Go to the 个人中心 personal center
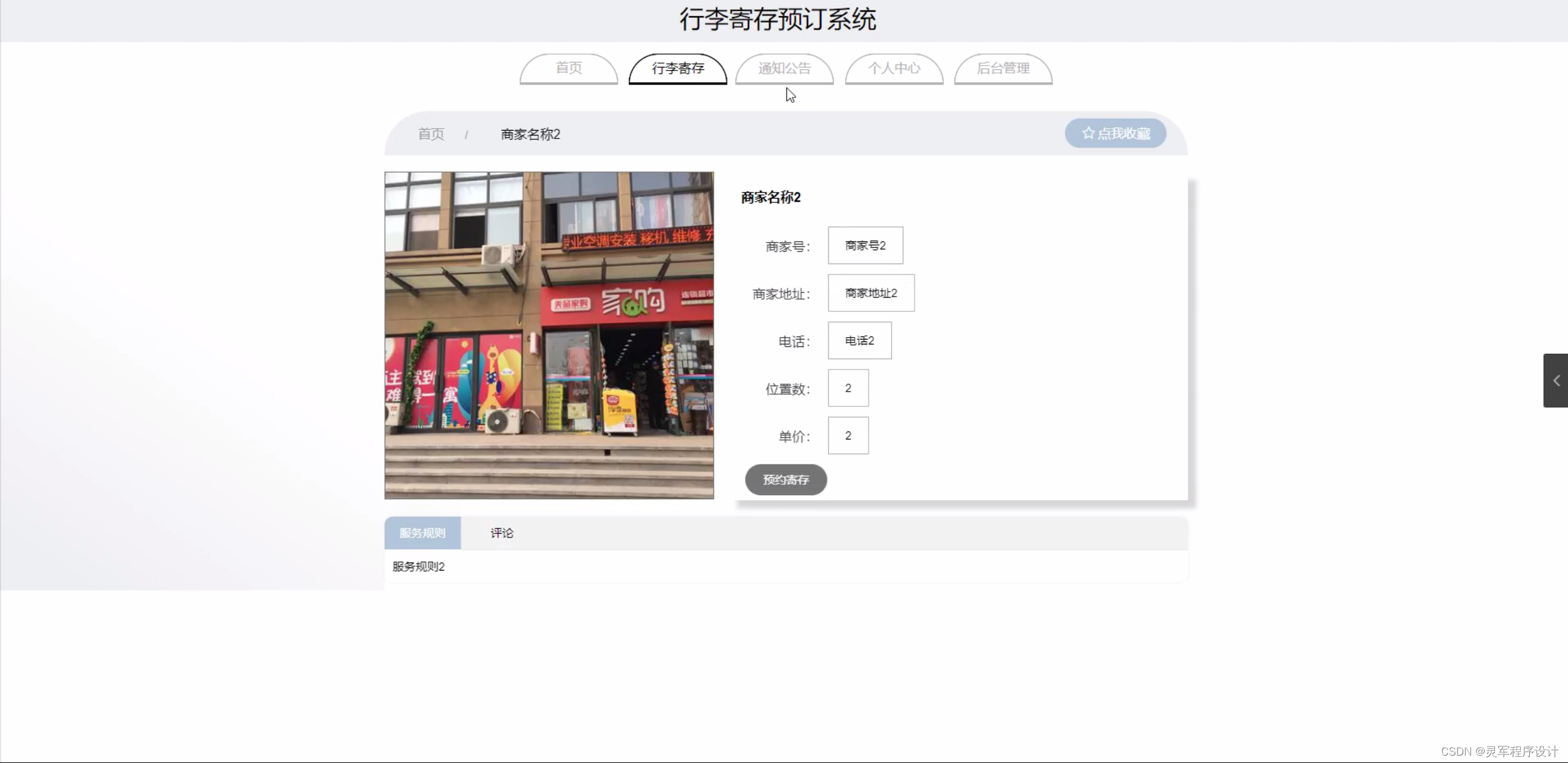The height and width of the screenshot is (763, 1568). pyautogui.click(x=894, y=69)
